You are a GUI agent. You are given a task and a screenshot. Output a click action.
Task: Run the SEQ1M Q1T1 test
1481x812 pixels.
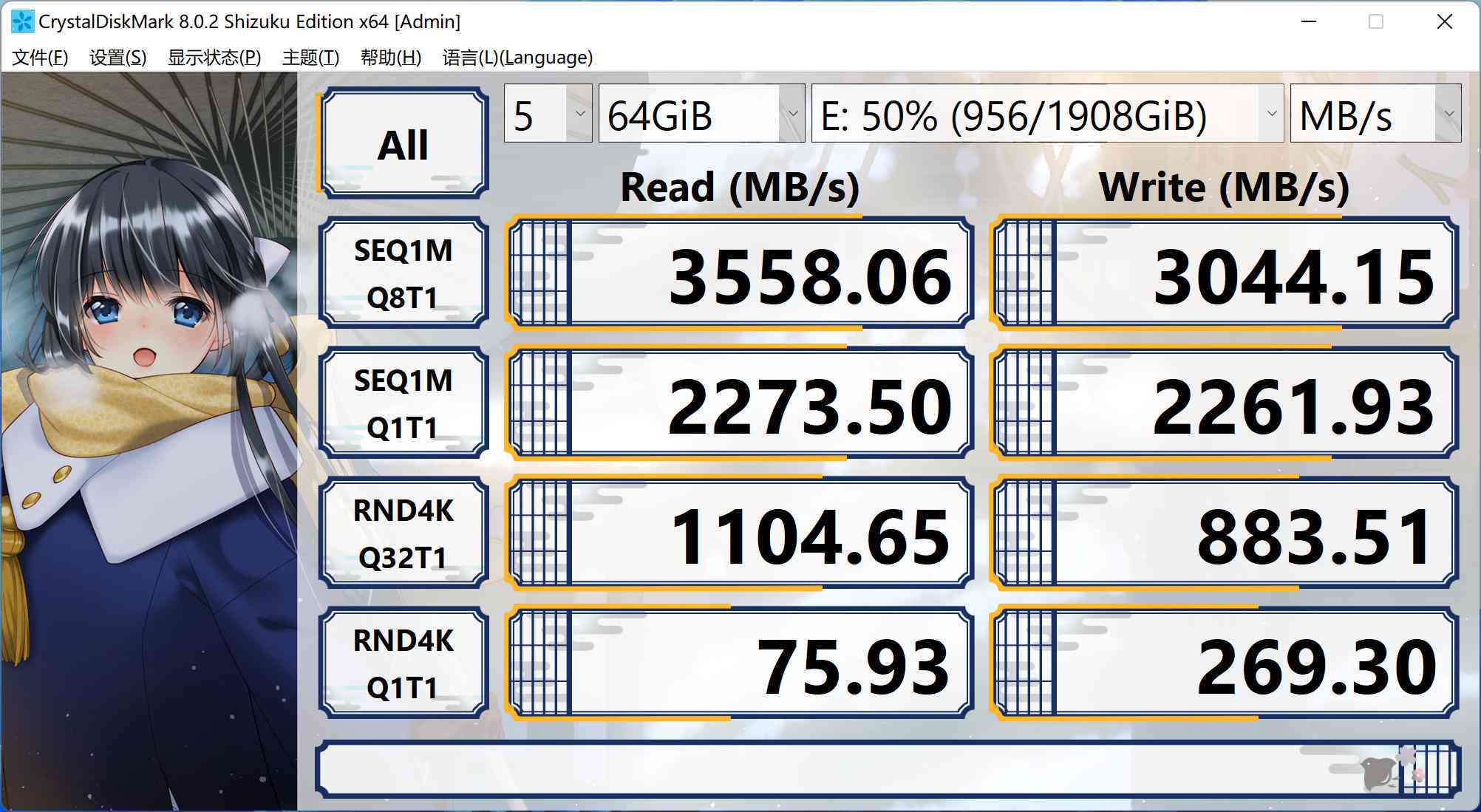[x=404, y=403]
